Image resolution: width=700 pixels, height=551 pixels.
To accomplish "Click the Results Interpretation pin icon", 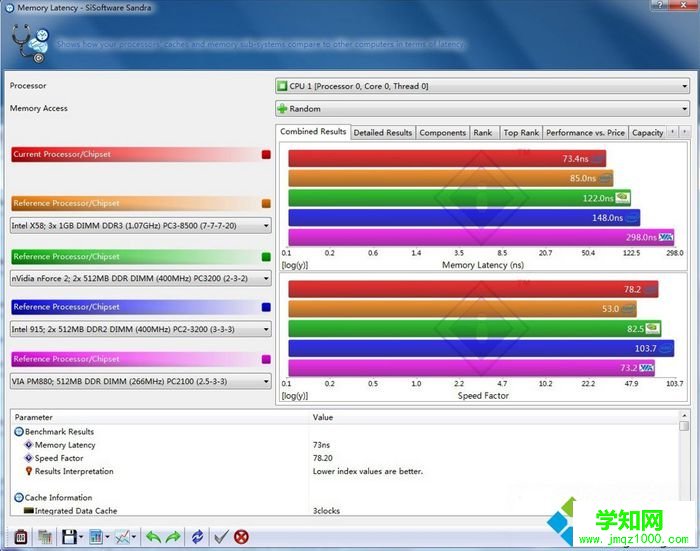I will [29, 471].
